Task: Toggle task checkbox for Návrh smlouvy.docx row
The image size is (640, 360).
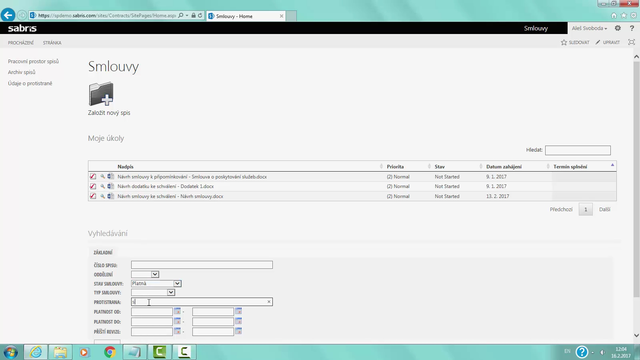Action: 93,196
